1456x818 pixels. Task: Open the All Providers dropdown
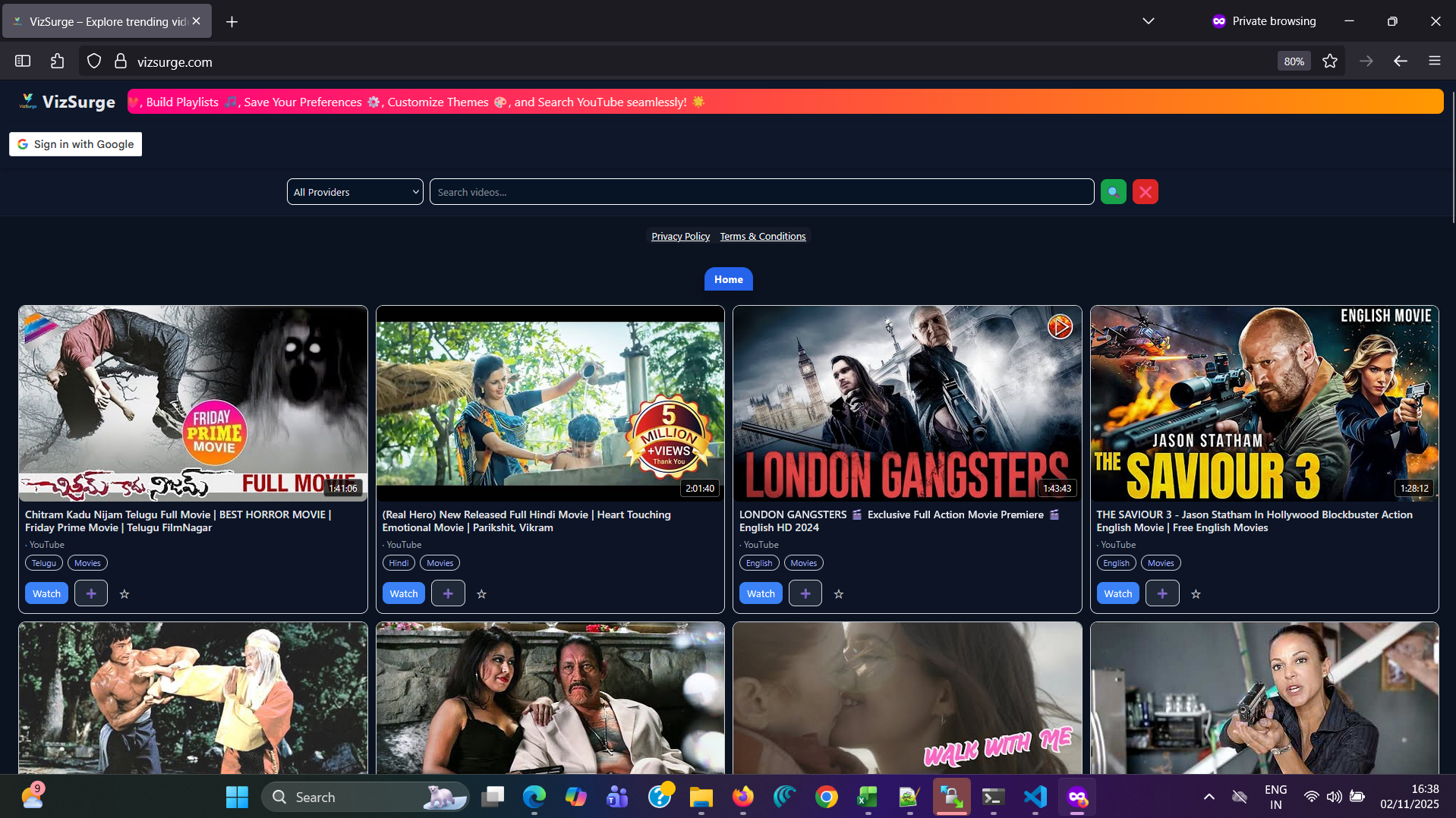[x=354, y=191]
